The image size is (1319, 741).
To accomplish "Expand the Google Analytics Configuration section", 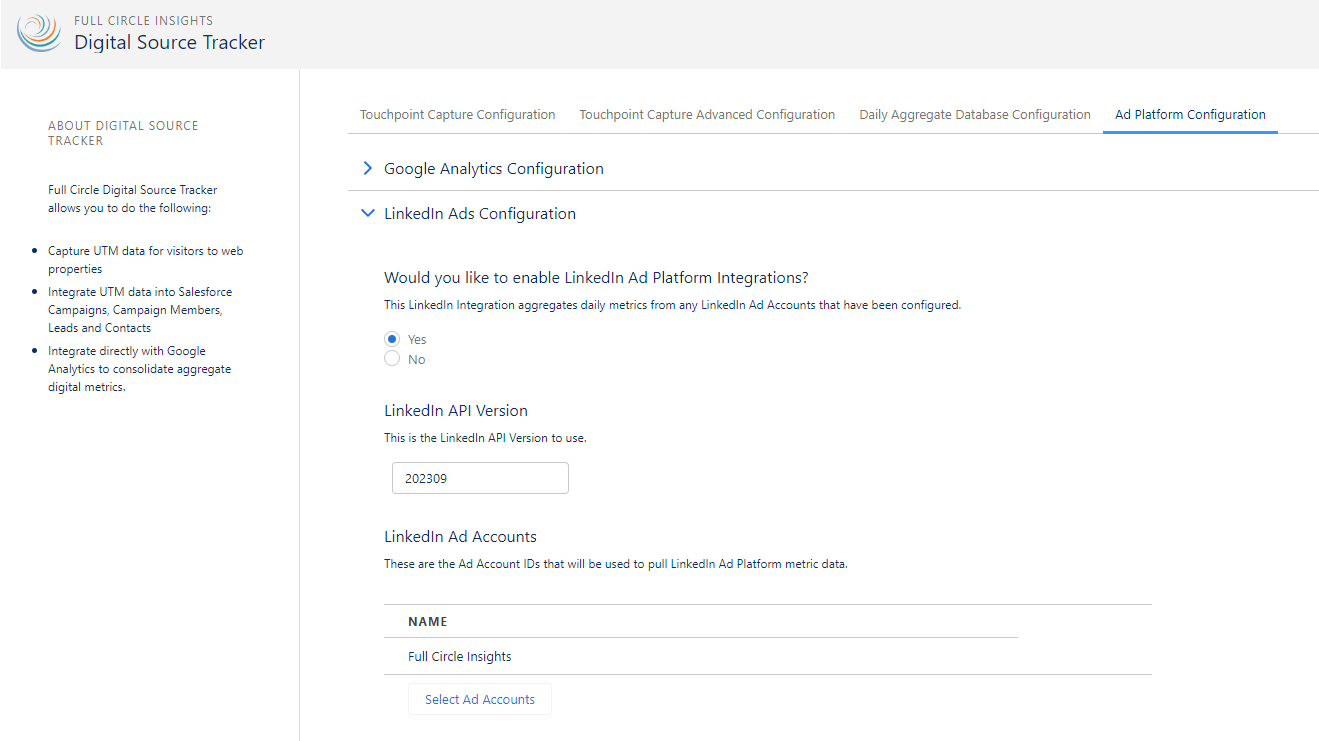I will pos(368,169).
